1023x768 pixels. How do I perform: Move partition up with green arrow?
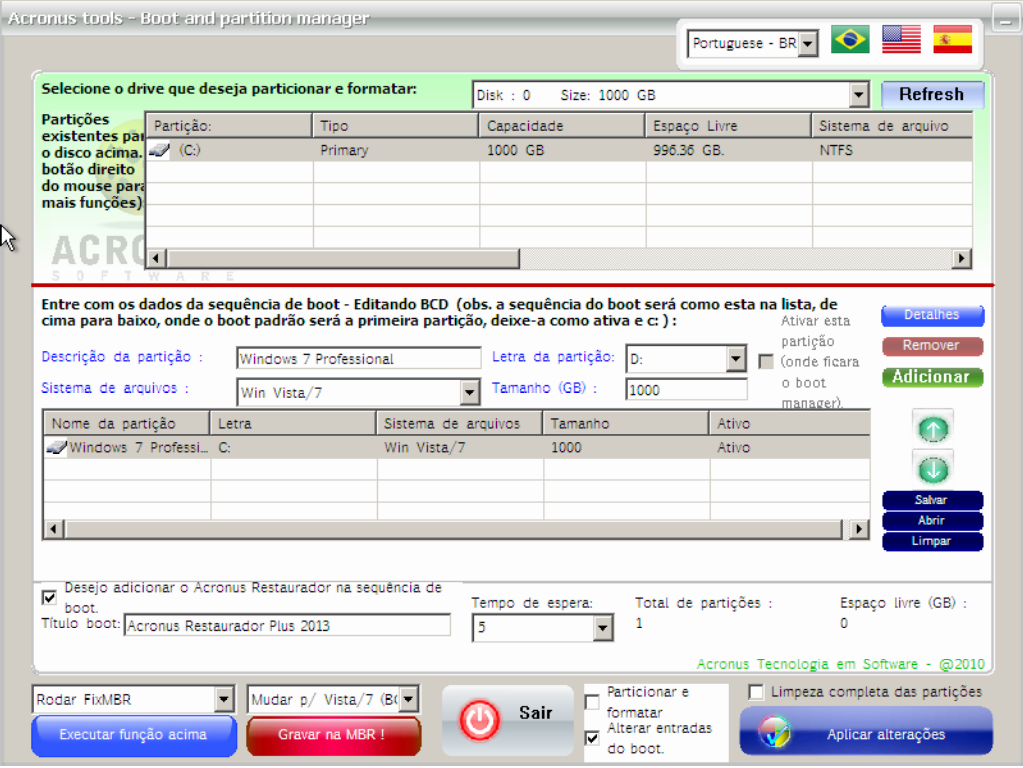(x=933, y=429)
